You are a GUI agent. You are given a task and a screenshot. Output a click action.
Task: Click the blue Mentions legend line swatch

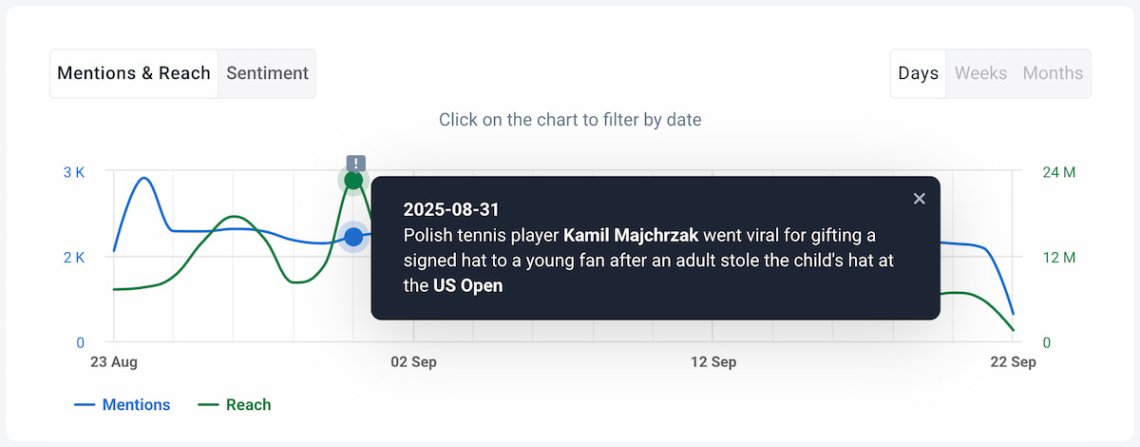pyautogui.click(x=84, y=405)
